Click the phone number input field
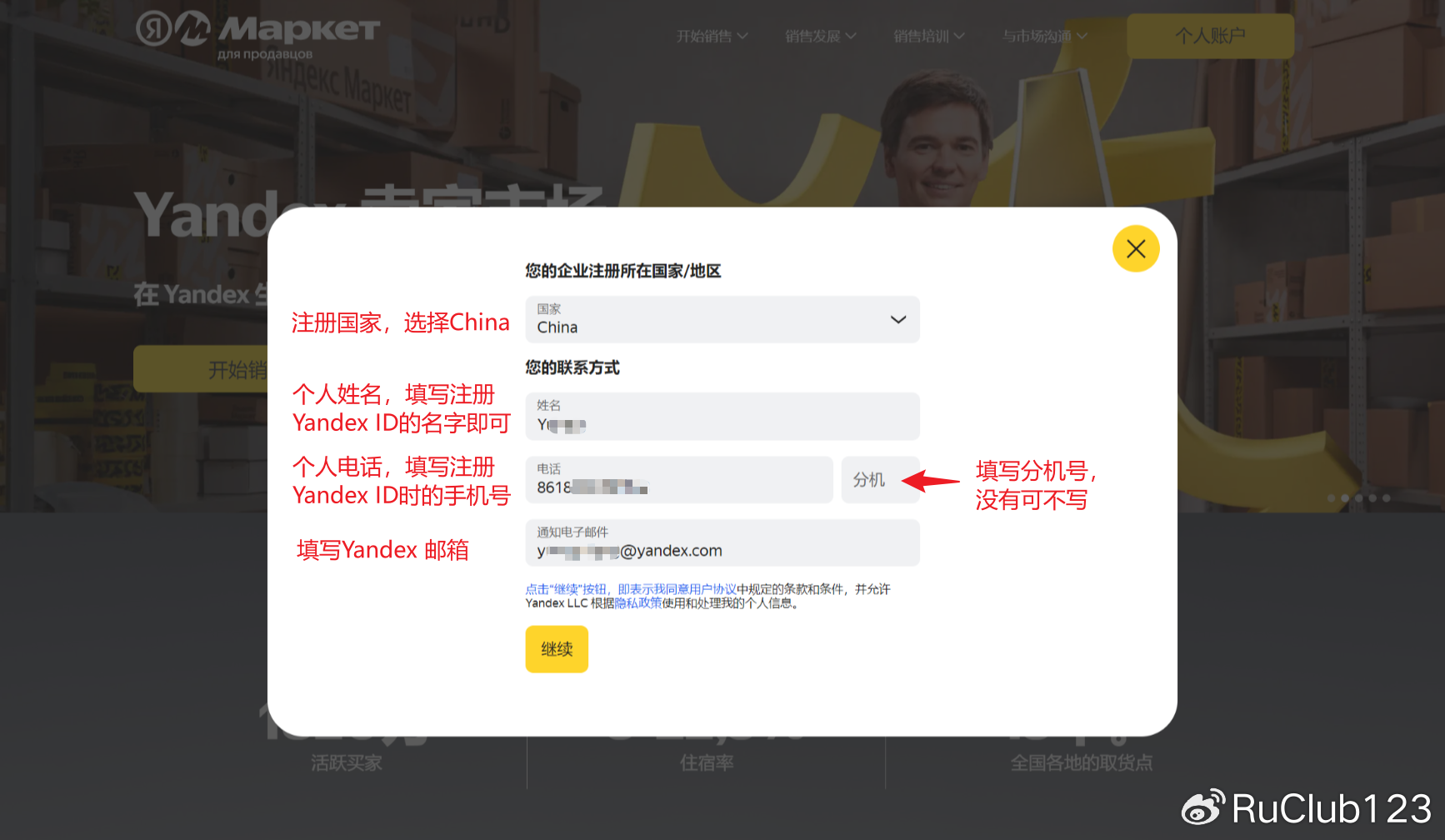Image resolution: width=1445 pixels, height=840 pixels. (x=679, y=479)
